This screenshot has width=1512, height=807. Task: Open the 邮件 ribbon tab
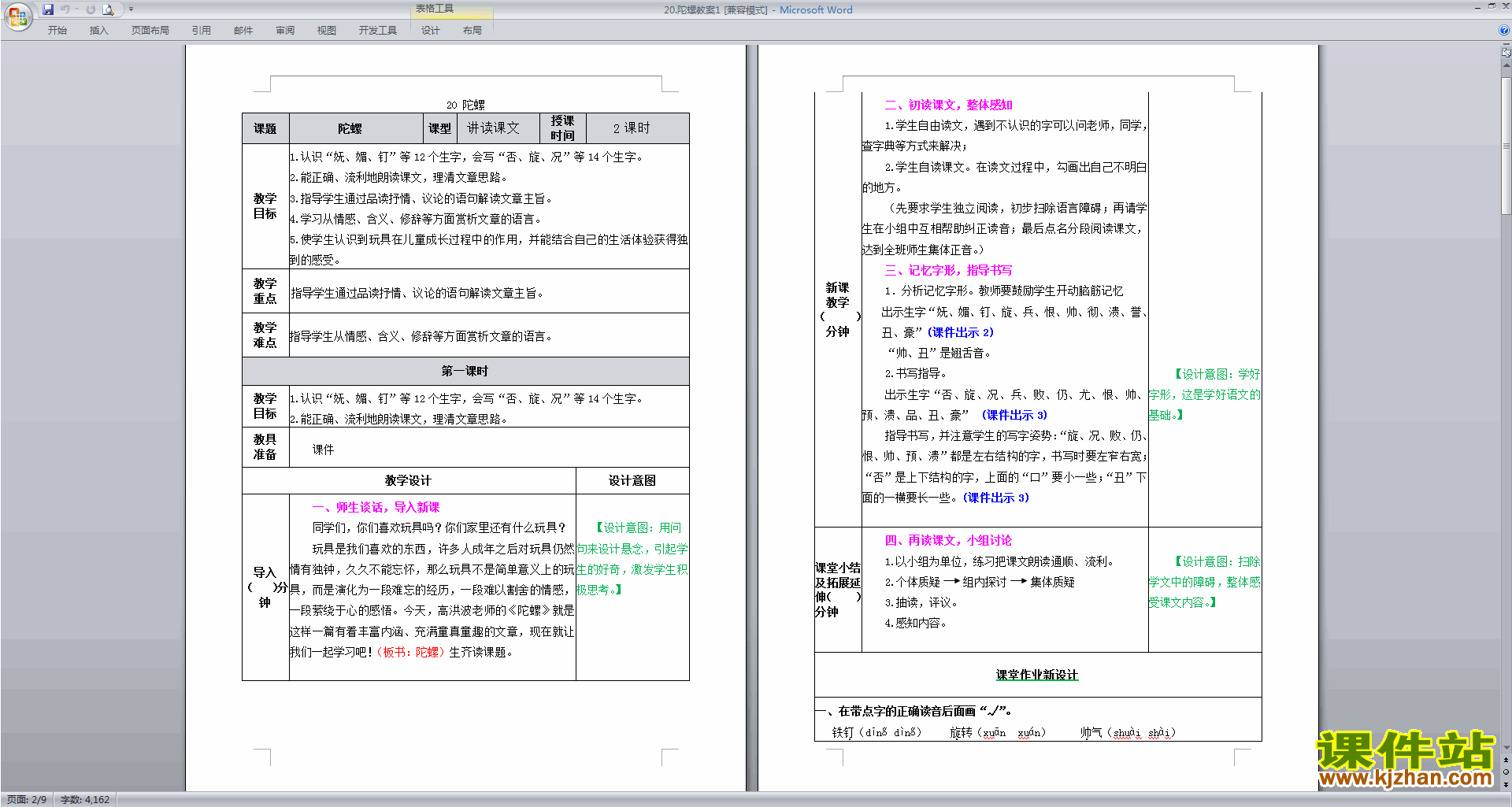pyautogui.click(x=243, y=30)
